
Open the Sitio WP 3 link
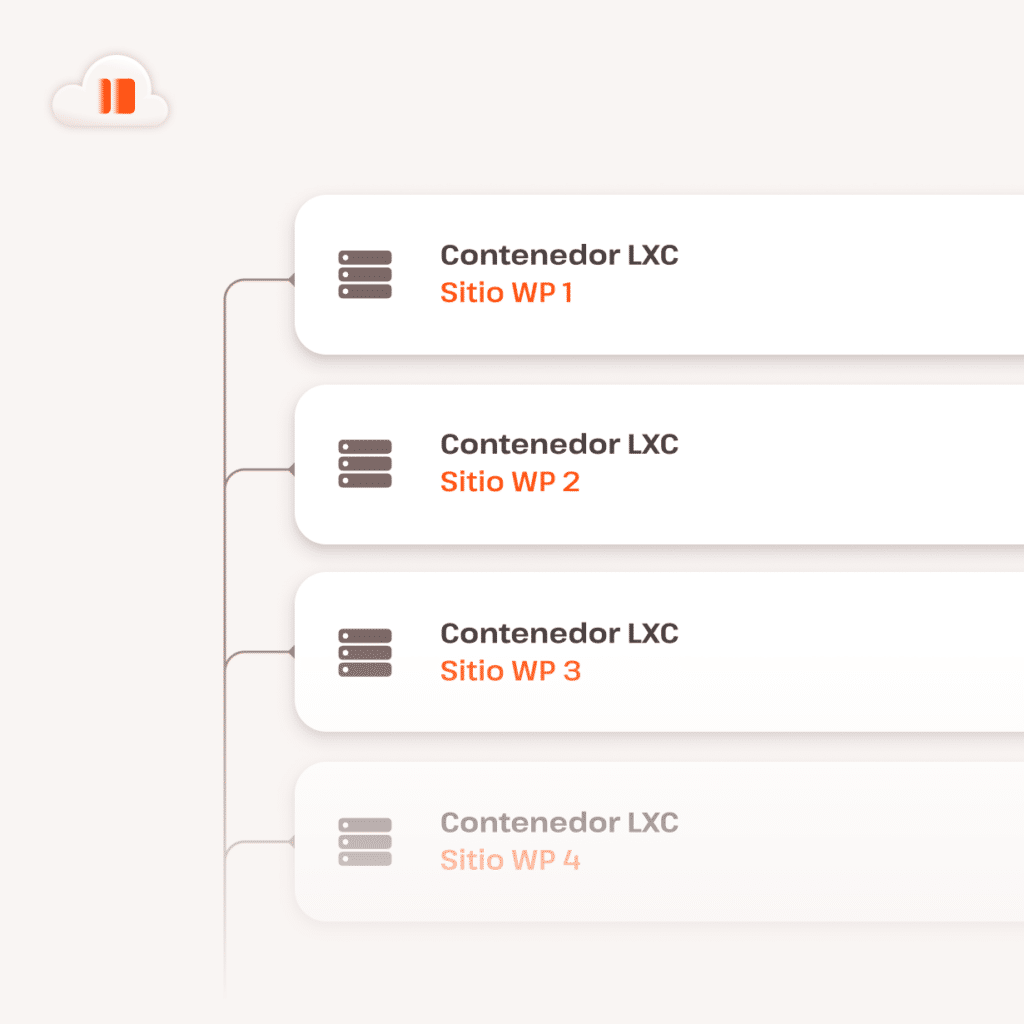510,671
